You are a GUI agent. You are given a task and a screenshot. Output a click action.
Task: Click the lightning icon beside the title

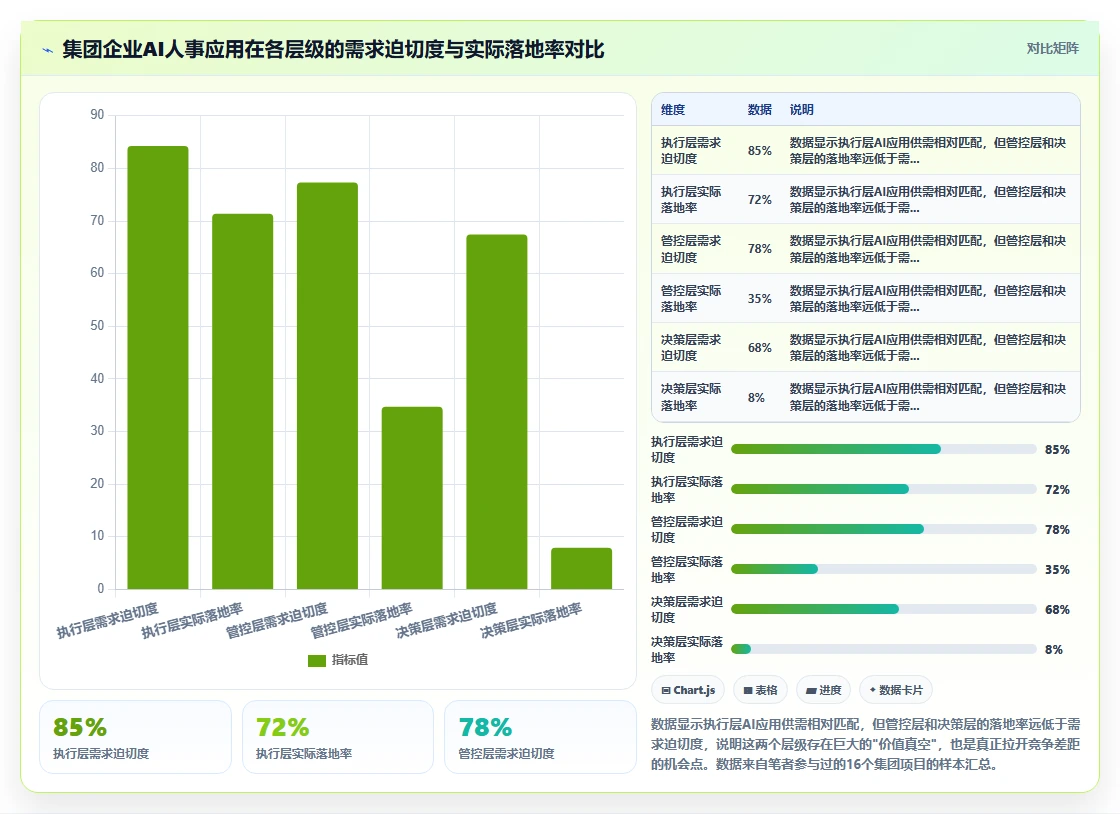[x=48, y=50]
